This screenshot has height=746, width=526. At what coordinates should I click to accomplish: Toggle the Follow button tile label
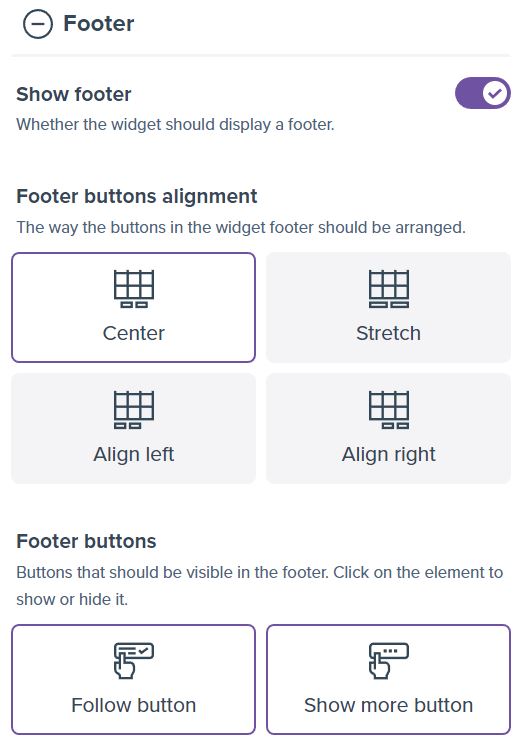click(x=134, y=705)
